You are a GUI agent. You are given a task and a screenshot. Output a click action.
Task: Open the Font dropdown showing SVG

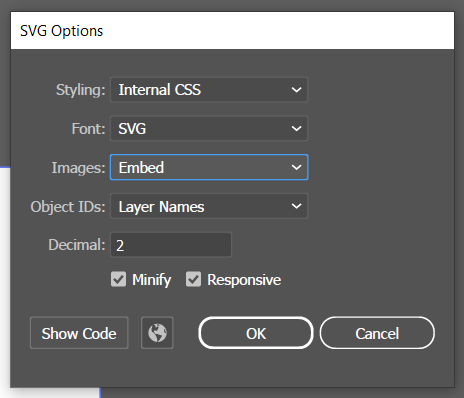click(209, 128)
